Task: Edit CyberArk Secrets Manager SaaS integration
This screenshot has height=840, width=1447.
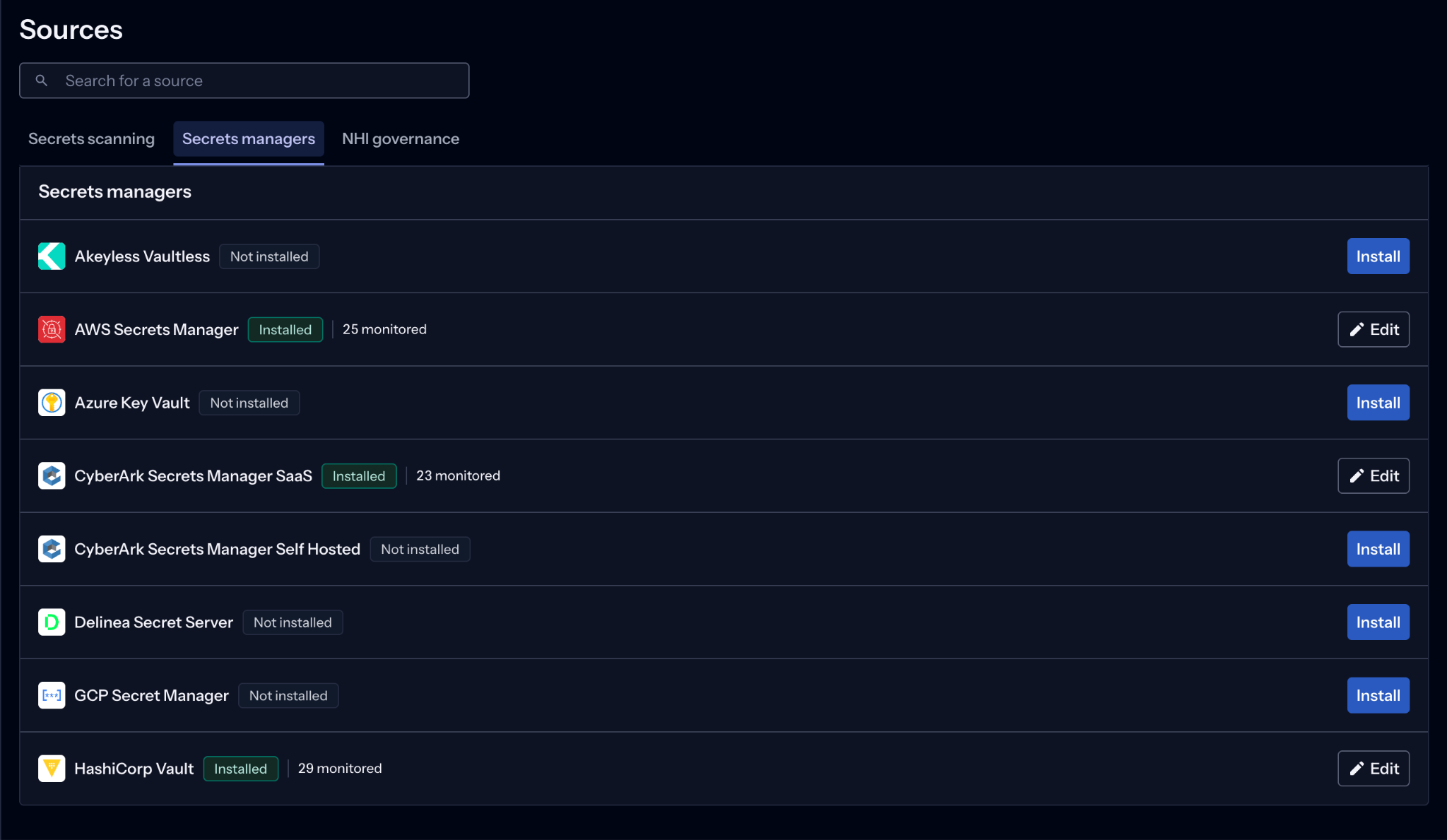Action: coord(1374,476)
